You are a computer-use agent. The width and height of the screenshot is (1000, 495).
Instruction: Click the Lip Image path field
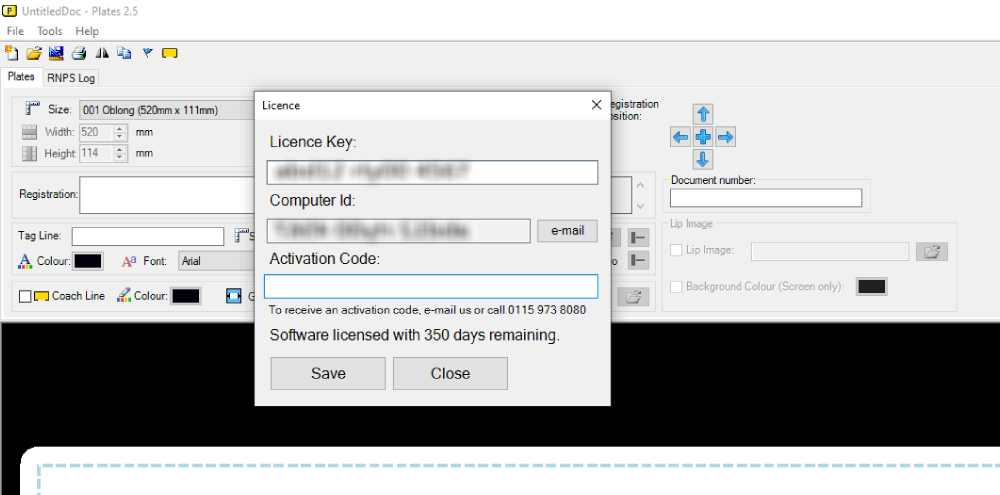(x=830, y=251)
